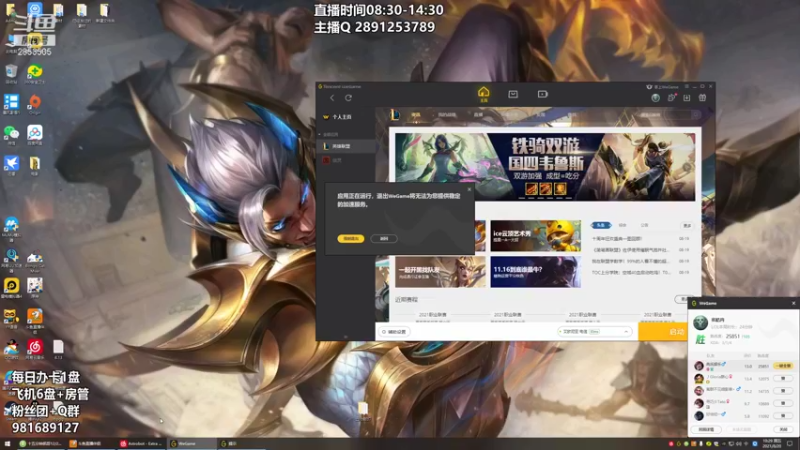Open the 一起开黑找队友 thumbnail
Screen dimensions: 800x450
click(440, 272)
